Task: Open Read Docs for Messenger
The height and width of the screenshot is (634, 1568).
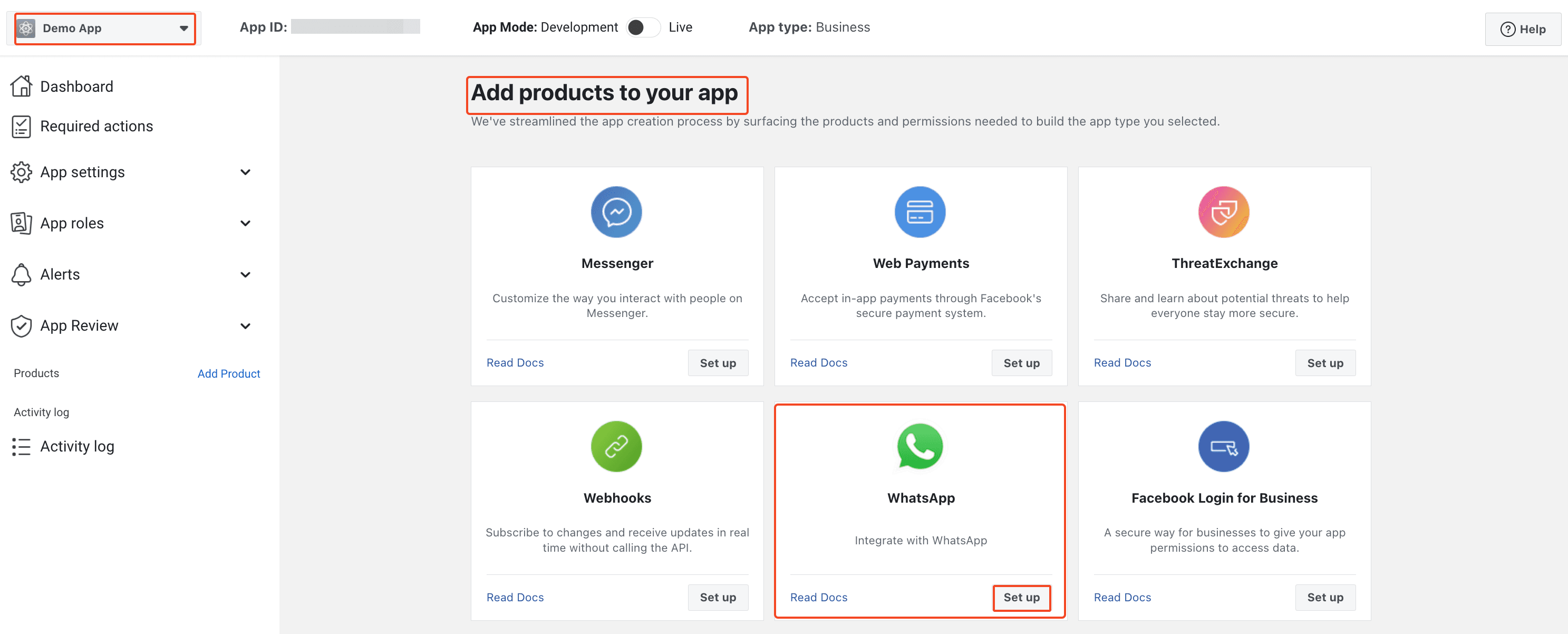Action: coord(515,363)
